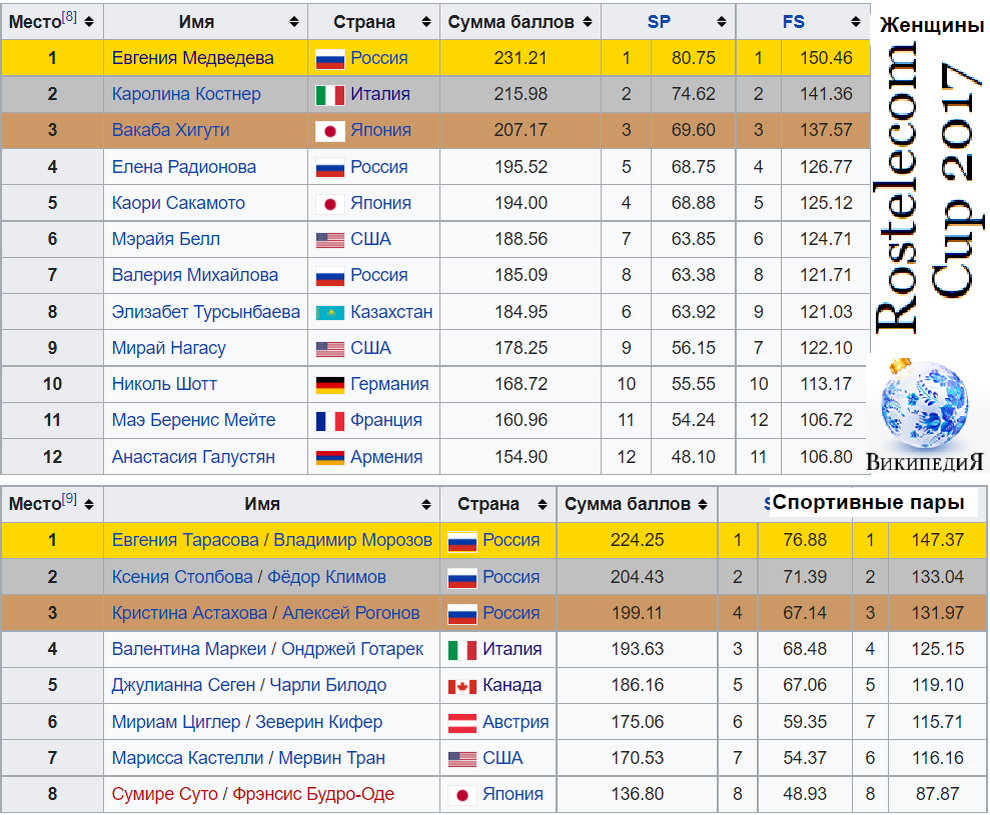
Task: Open Фёдор Климов link
Action: click(327, 577)
